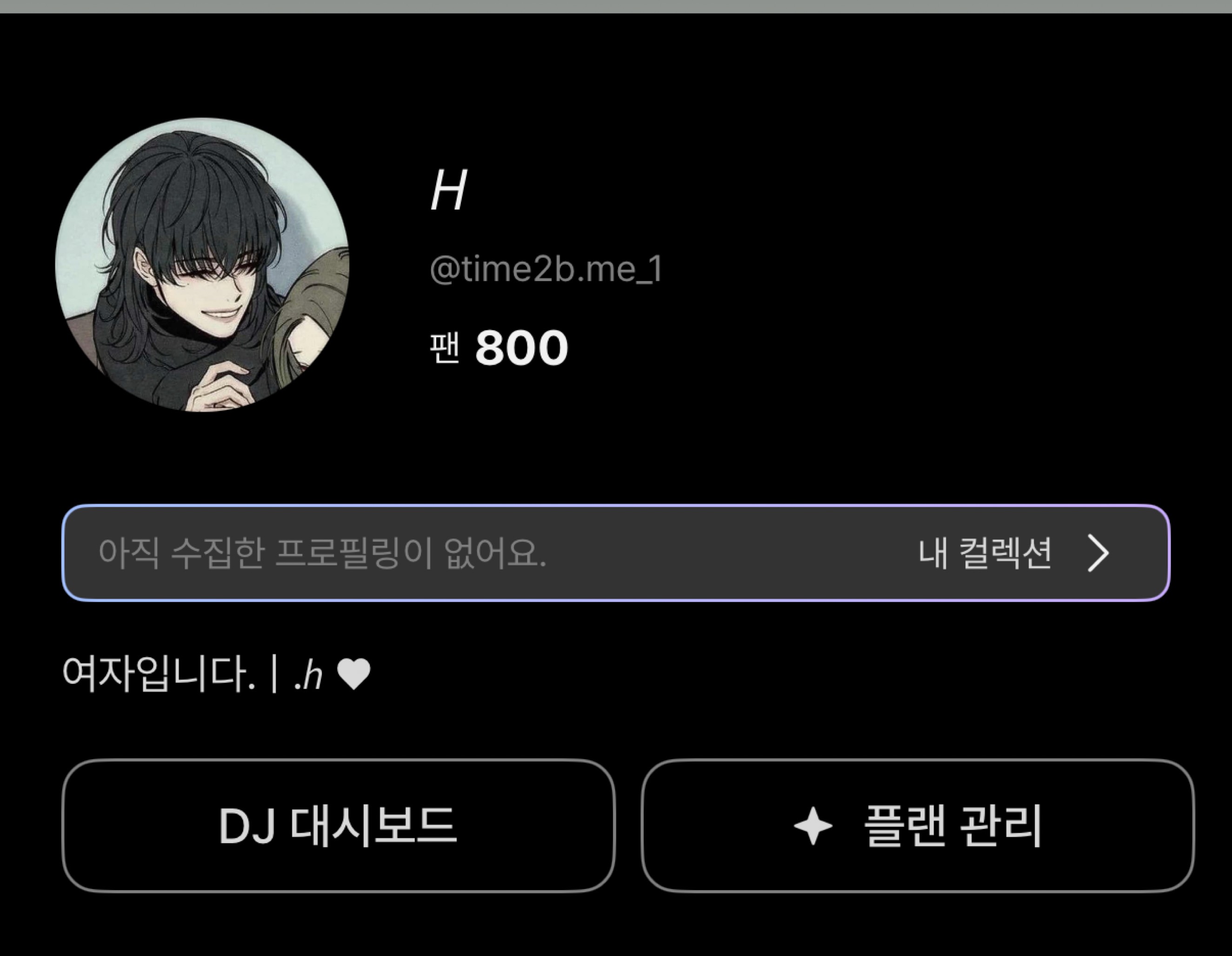Click the bio text 여자입니다.

[x=159, y=674]
